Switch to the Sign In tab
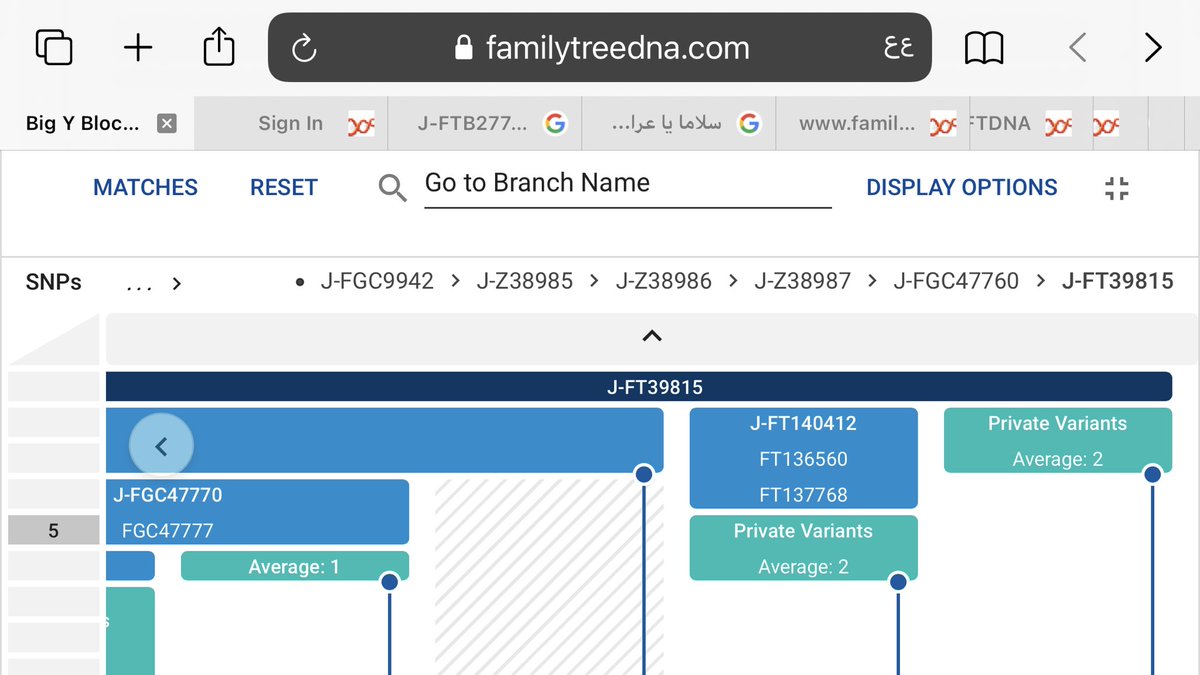Screen dimensions: 1200x675 tap(291, 123)
